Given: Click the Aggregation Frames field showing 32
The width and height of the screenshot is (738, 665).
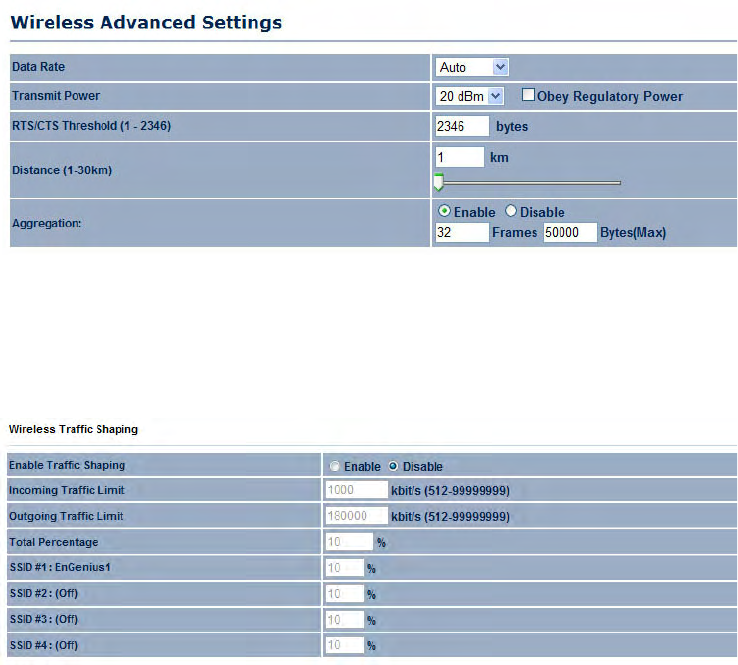Looking at the screenshot, I should tap(462, 232).
